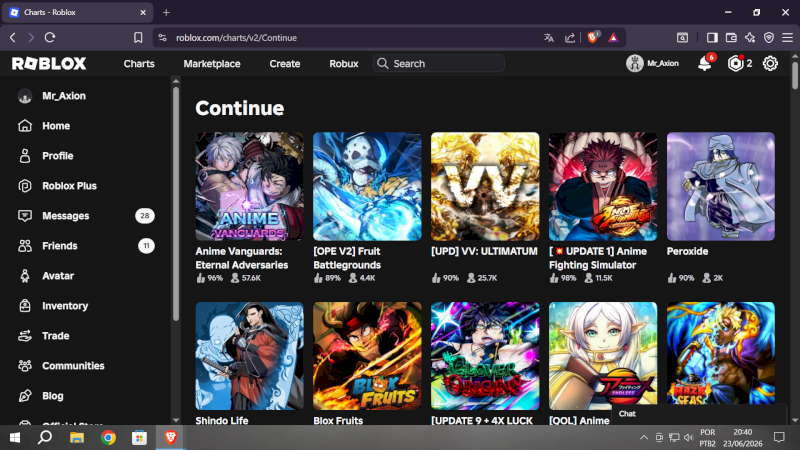This screenshot has width=800, height=450.
Task: Click the Messages sidebar icon
Action: tap(24, 216)
